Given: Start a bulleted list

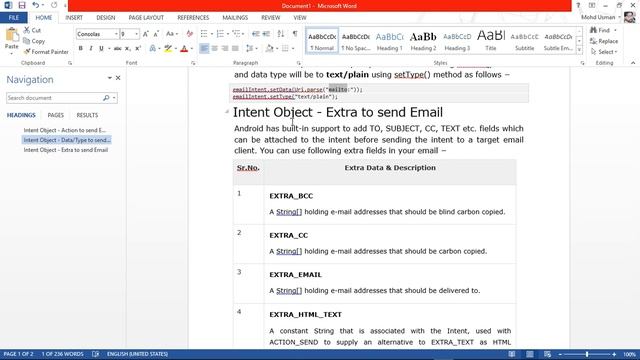Looking at the screenshot, I should coord(204,34).
